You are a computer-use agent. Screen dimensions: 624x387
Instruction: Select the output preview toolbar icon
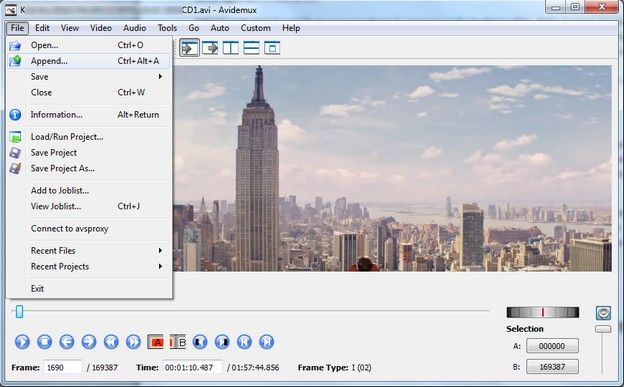click(x=210, y=48)
